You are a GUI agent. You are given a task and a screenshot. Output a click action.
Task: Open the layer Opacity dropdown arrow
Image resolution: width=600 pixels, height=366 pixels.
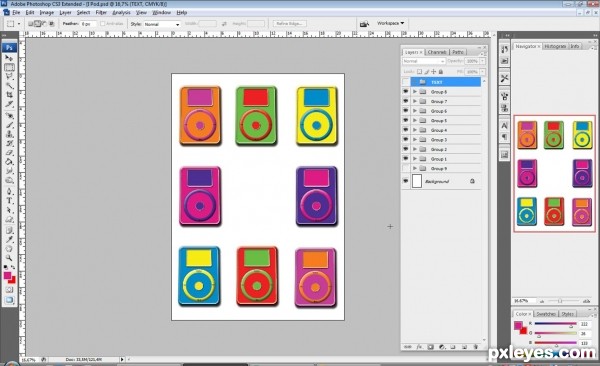tap(482, 61)
